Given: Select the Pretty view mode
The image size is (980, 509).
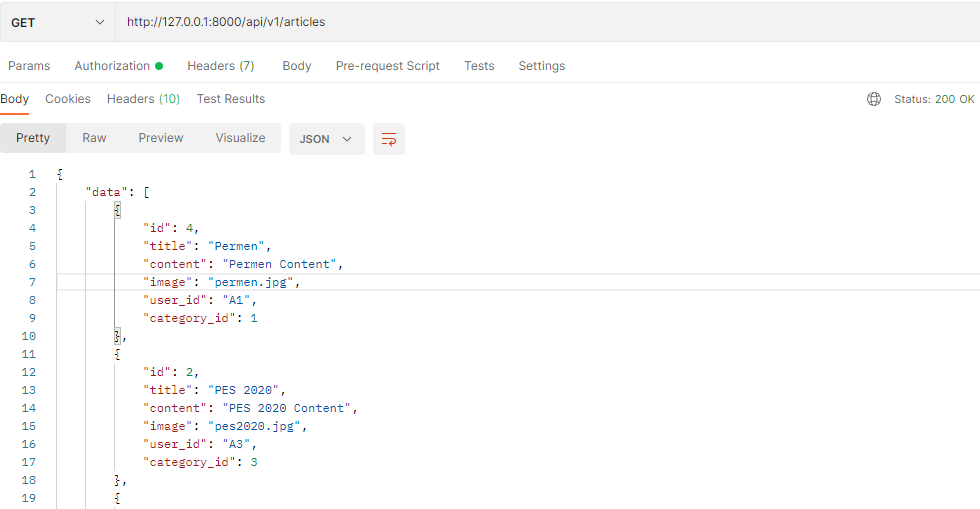Looking at the screenshot, I should pos(33,138).
